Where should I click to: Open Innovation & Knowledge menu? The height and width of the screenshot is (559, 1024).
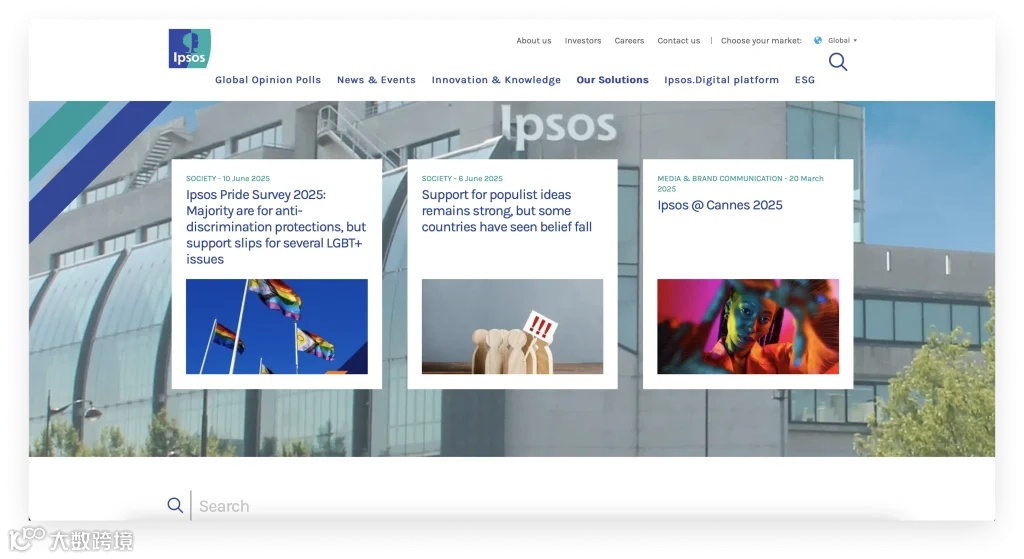(x=496, y=80)
